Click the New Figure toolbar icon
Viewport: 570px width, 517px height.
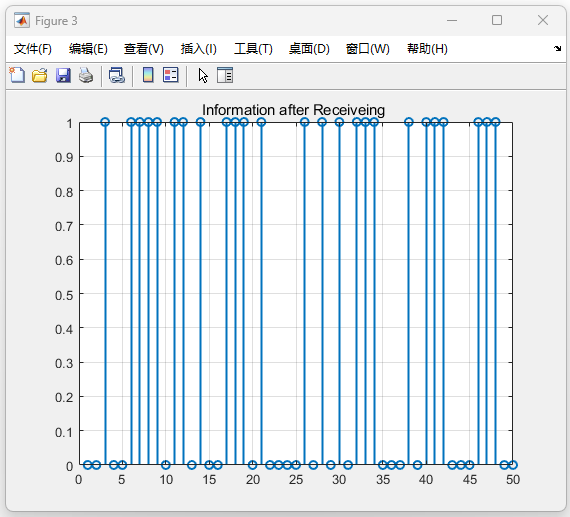[17, 76]
